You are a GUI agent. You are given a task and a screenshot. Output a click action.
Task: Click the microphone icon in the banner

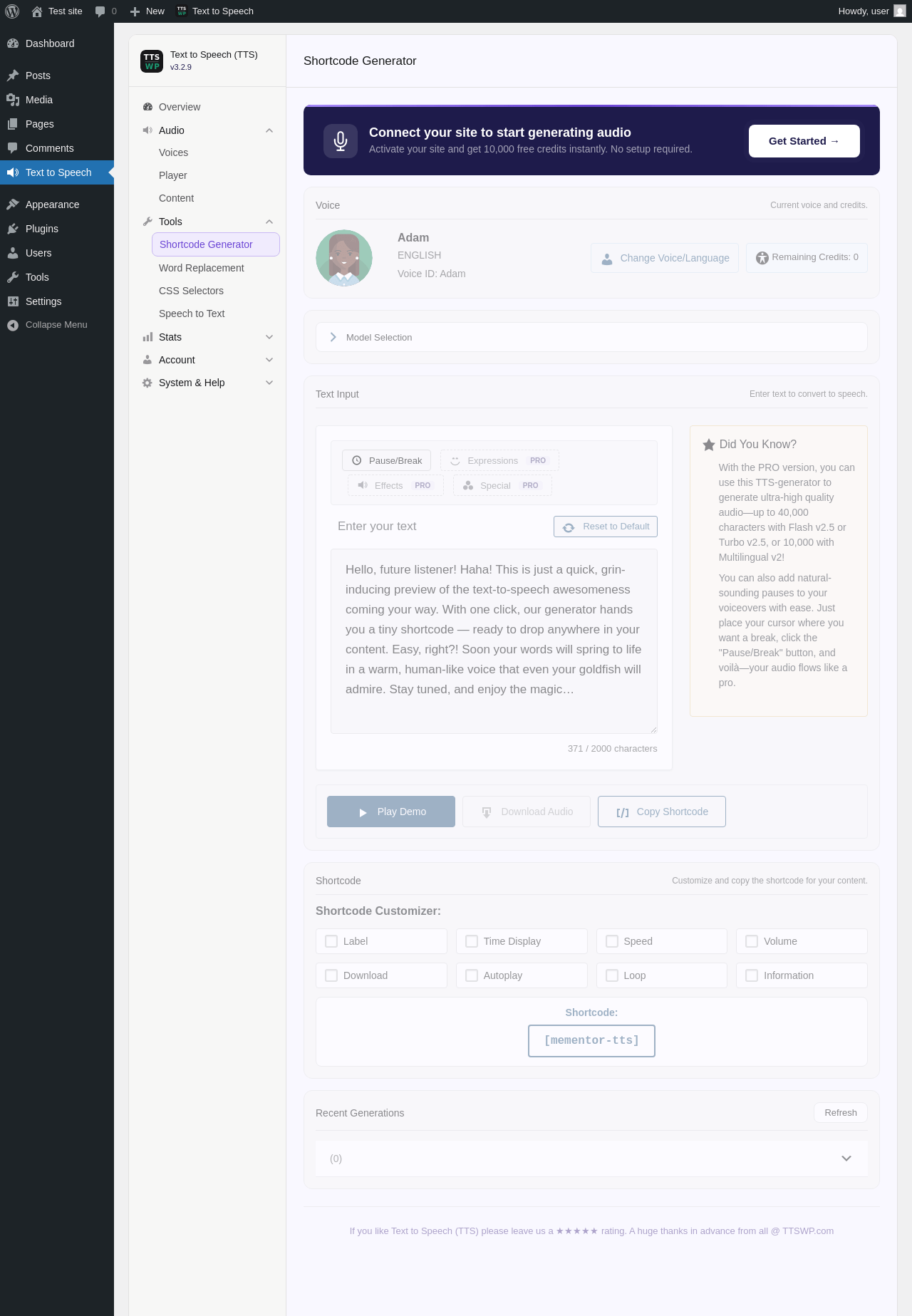[x=341, y=141]
